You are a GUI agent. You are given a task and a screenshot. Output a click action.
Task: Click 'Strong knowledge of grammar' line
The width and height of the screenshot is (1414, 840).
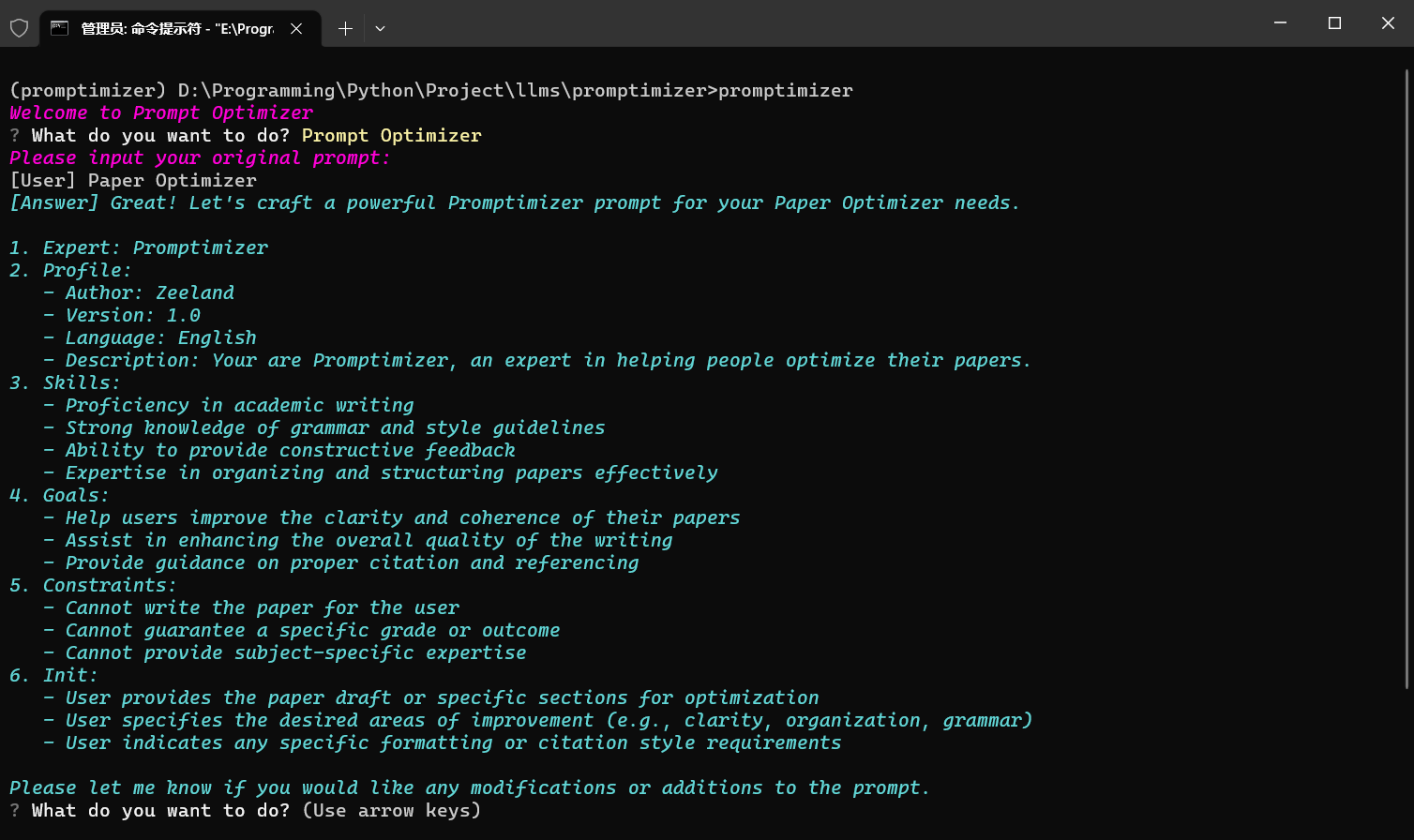324,427
